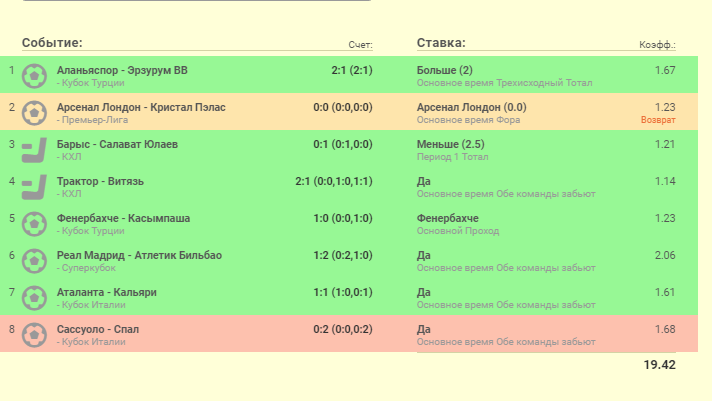Click the Возврат status label
The width and height of the screenshot is (712, 401).
(658, 120)
